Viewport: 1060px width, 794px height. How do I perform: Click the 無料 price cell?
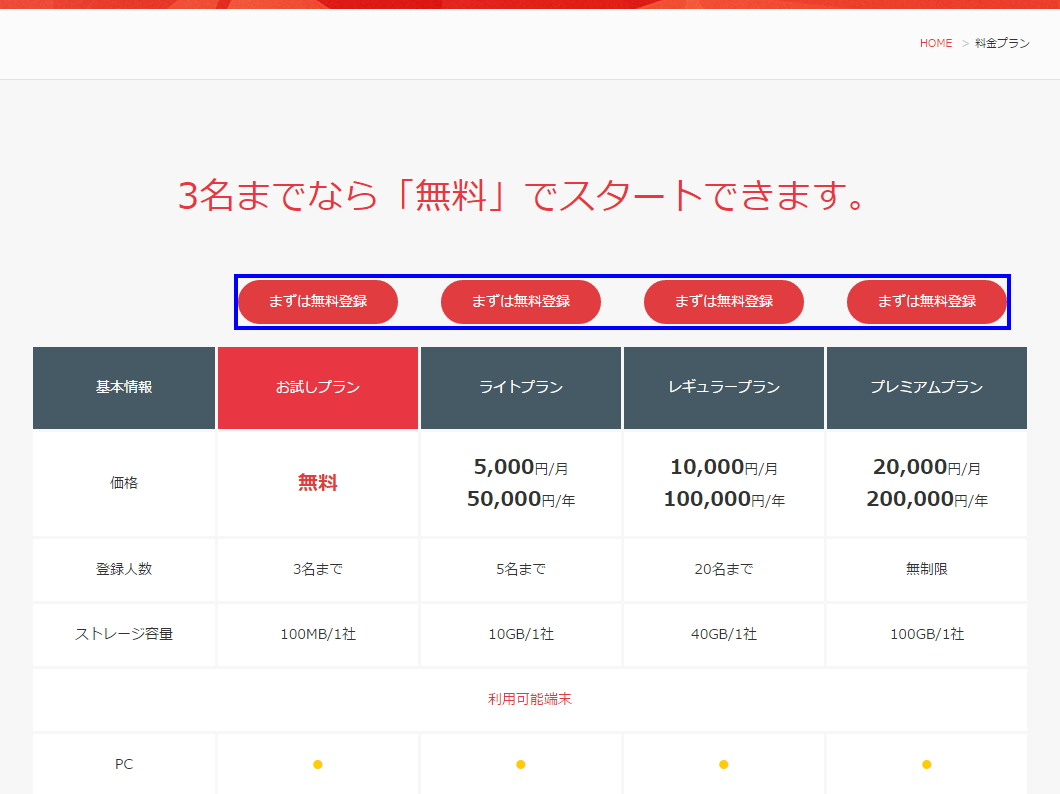[318, 483]
